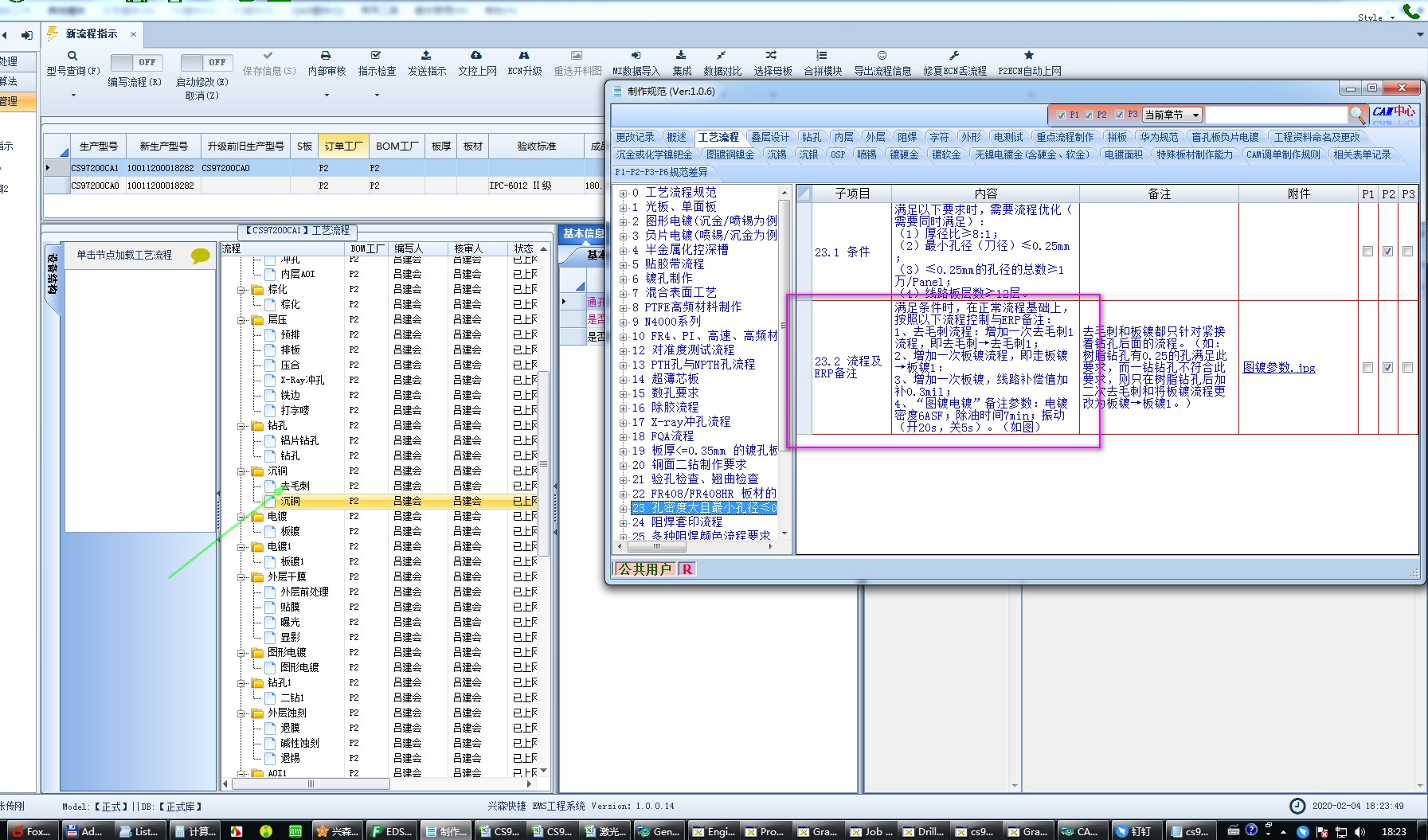Viewport: 1428px width, 840px height.
Task: Switch to the 叠层设计 tab
Action: coord(769,138)
